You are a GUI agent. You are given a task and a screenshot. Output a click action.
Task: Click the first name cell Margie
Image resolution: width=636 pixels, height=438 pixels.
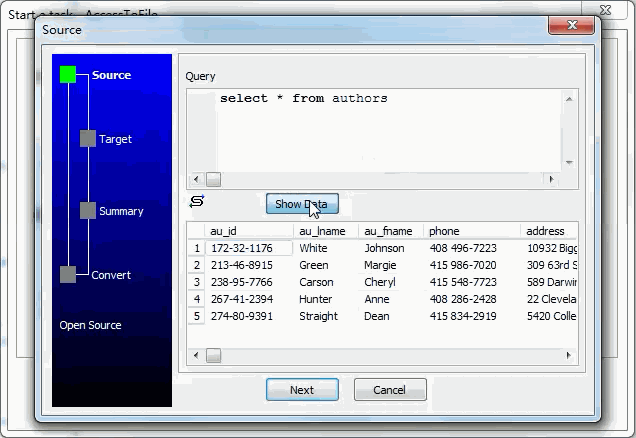coord(391,265)
